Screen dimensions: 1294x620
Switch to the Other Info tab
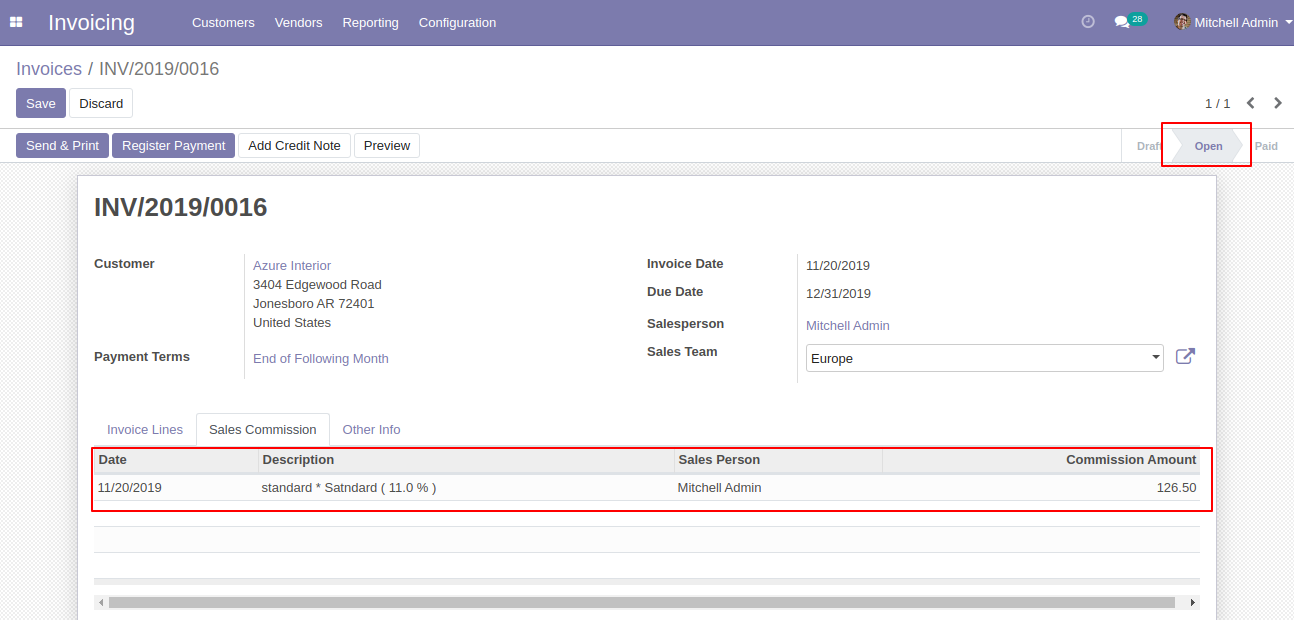click(x=371, y=430)
